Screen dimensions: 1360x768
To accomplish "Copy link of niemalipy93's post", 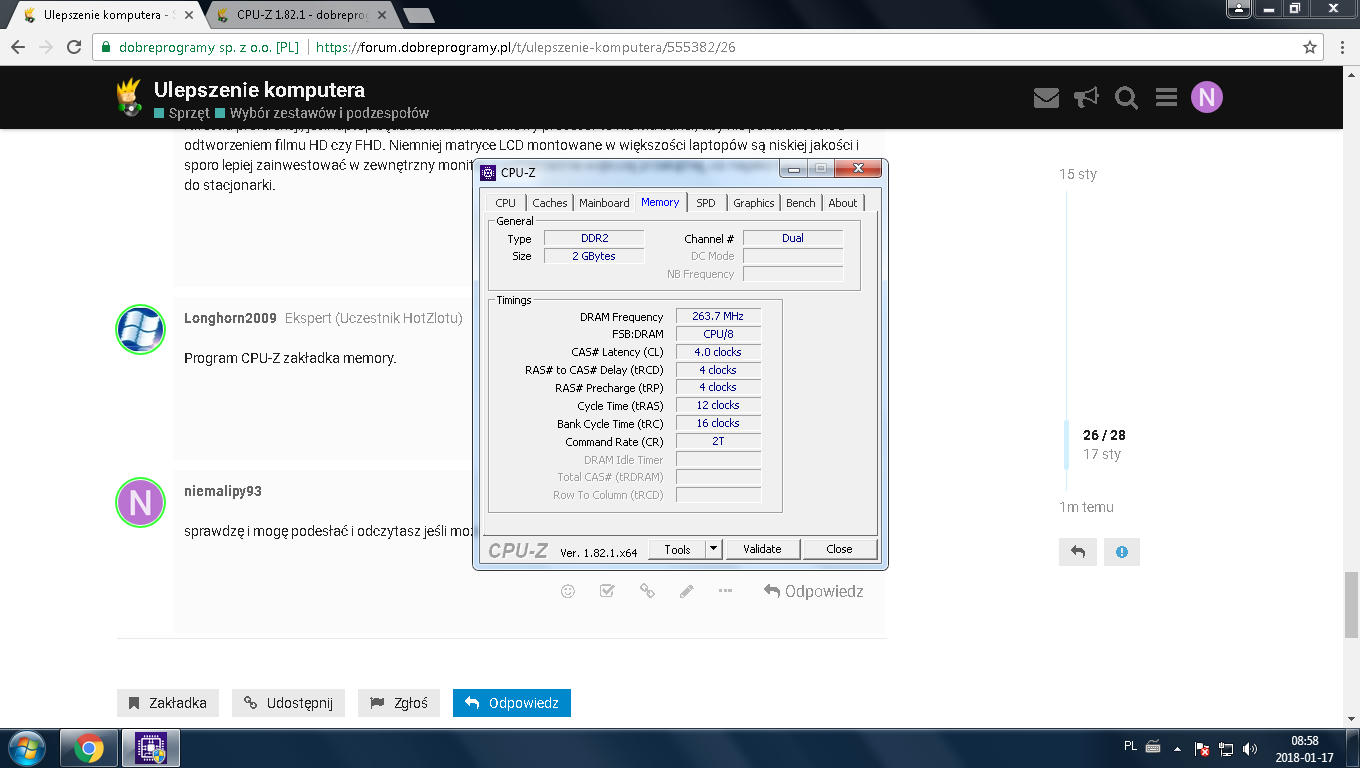I will click(x=647, y=591).
